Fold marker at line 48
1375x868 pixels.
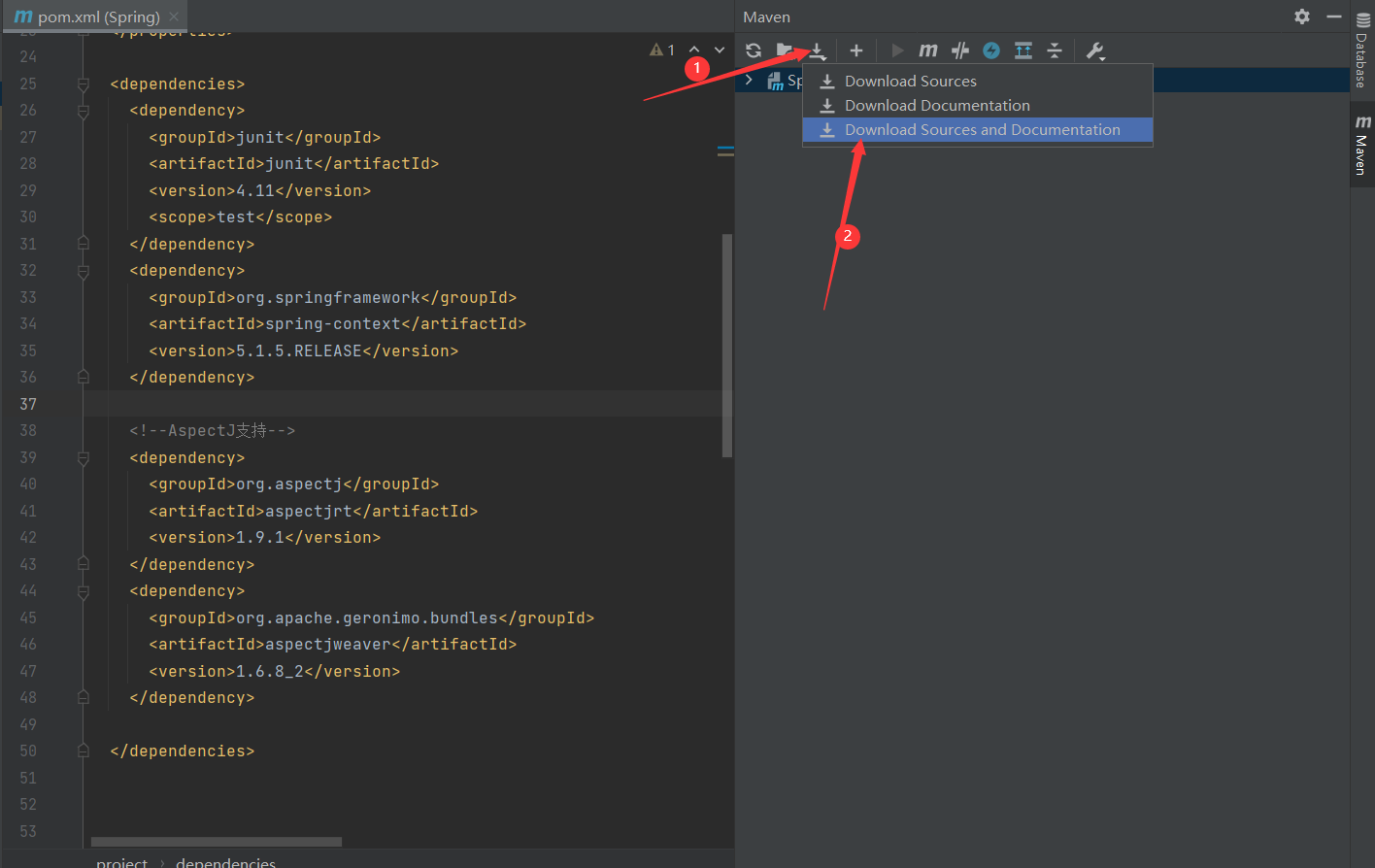pos(84,697)
